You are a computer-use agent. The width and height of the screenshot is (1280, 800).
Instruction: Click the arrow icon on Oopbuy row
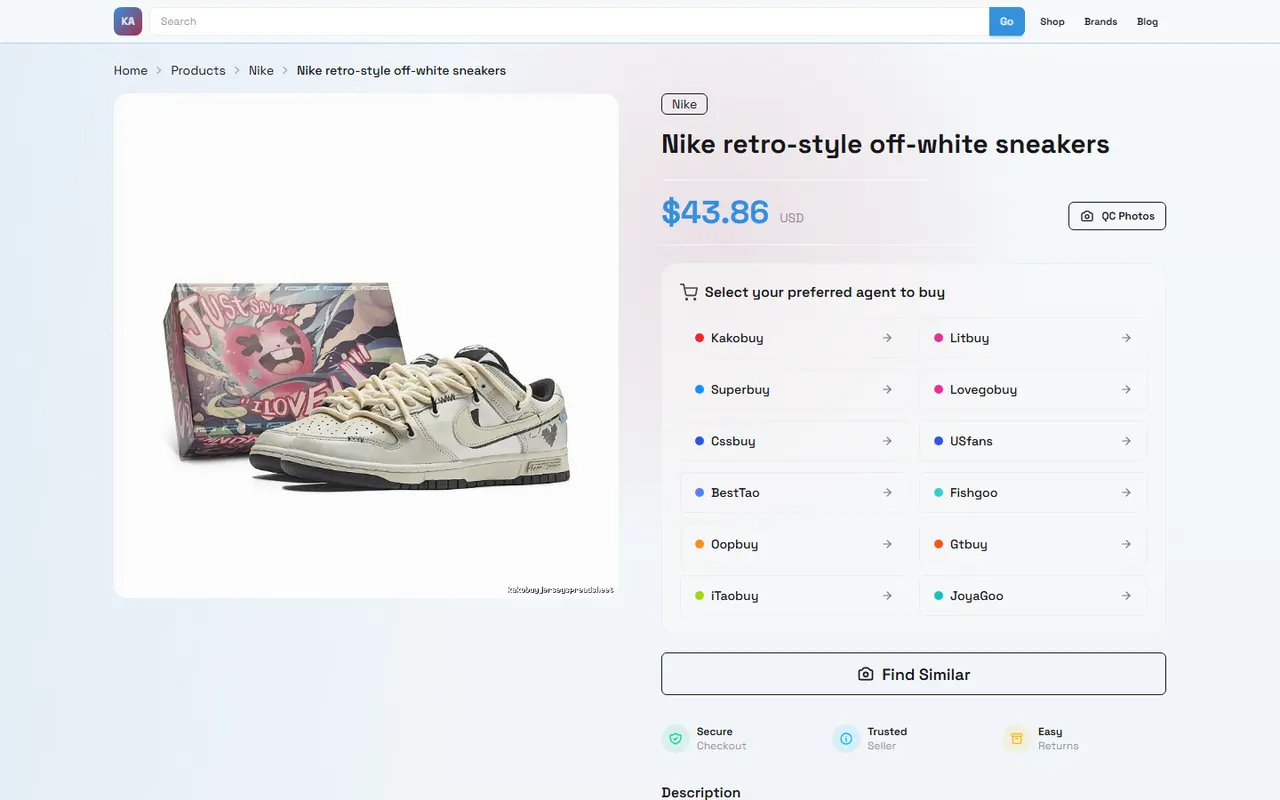(x=887, y=544)
